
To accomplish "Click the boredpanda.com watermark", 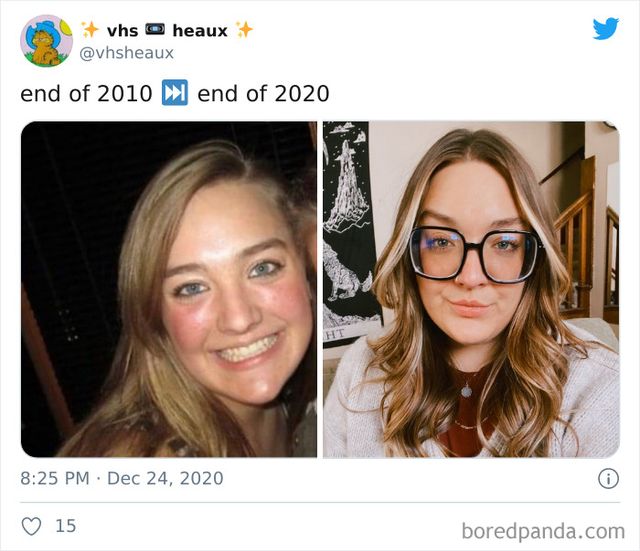I will click(x=543, y=530).
